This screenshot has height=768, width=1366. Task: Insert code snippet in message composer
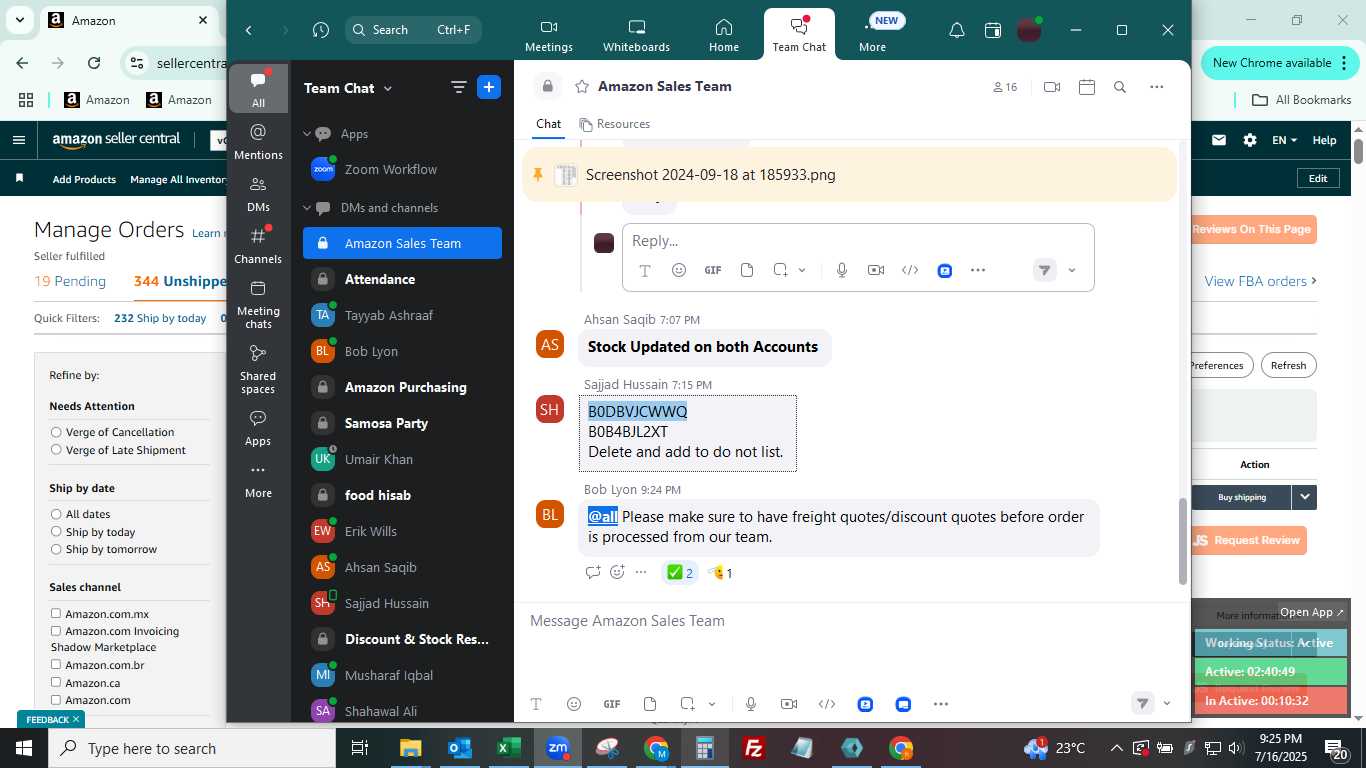826,704
